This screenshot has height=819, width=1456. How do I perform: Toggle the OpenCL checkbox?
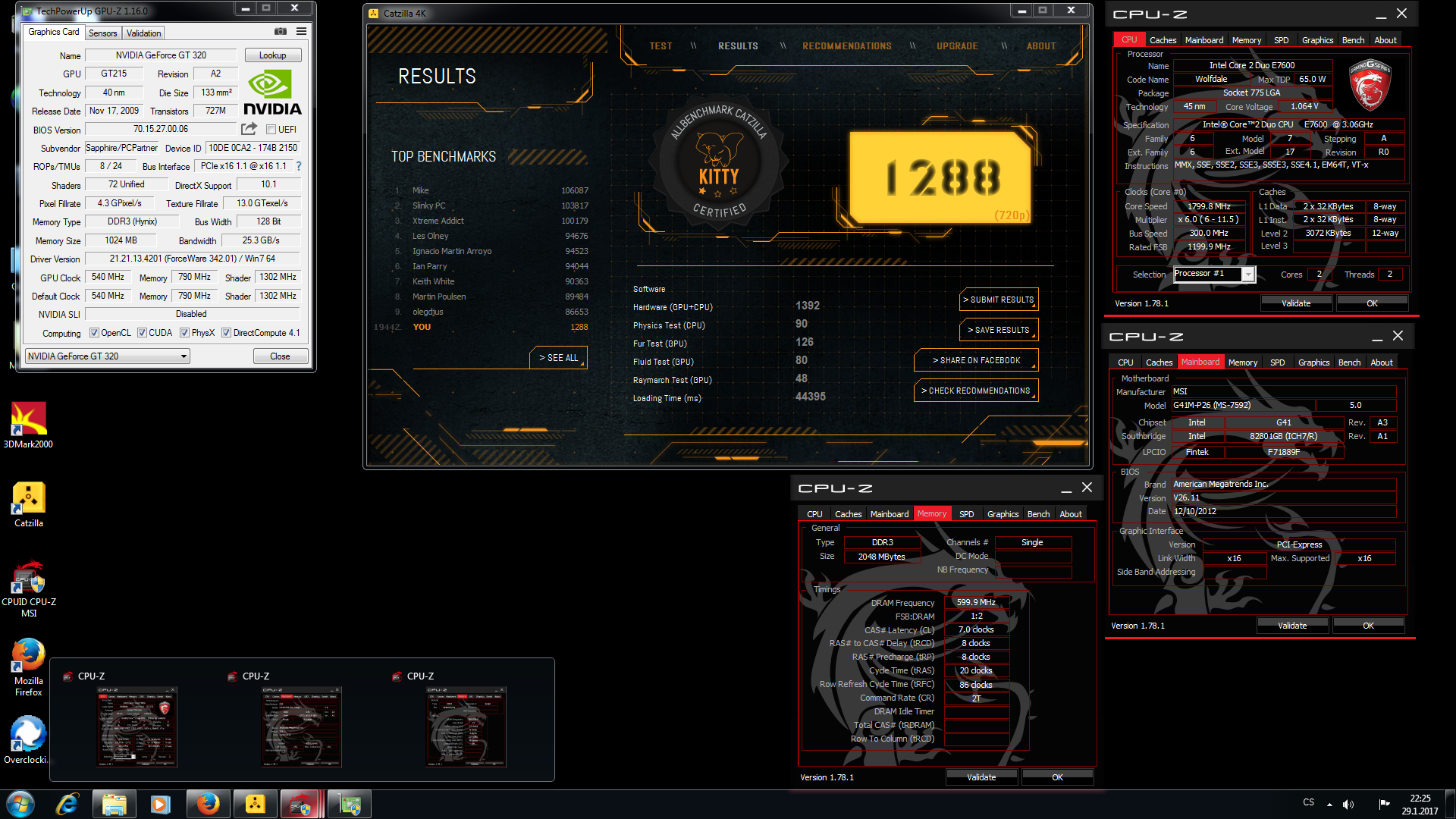tap(94, 333)
